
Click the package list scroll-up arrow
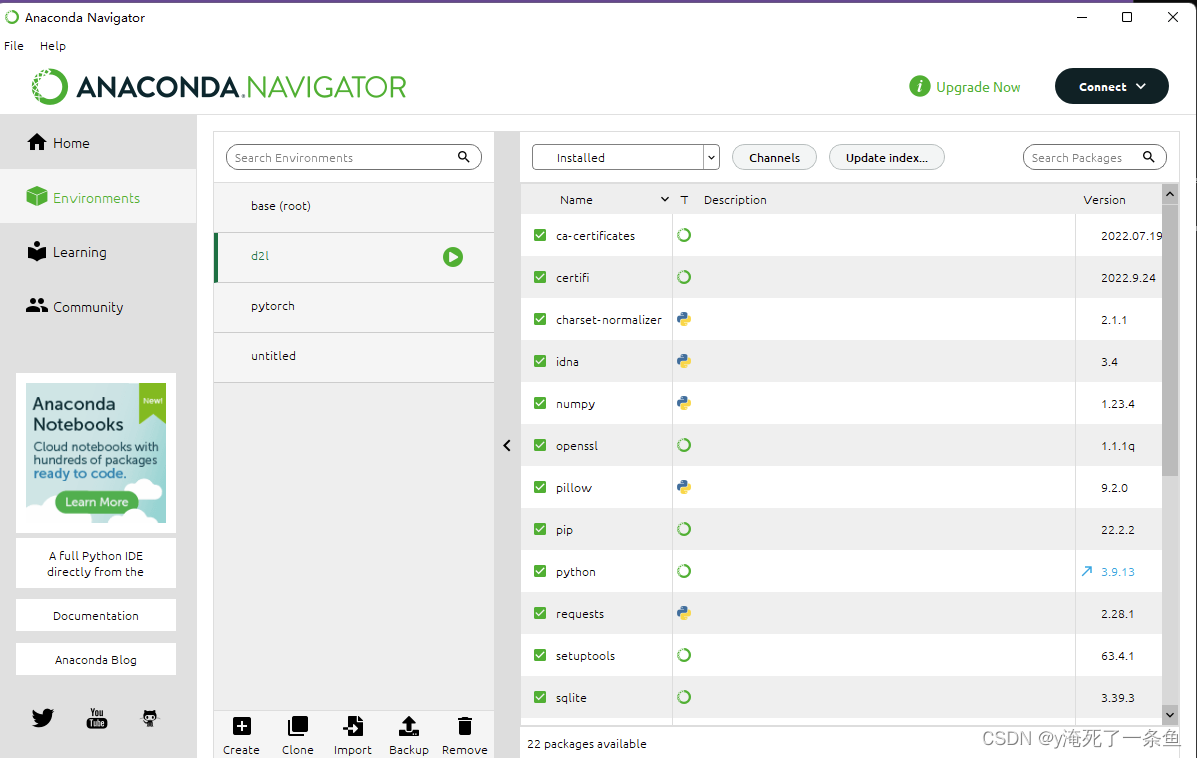point(1170,195)
